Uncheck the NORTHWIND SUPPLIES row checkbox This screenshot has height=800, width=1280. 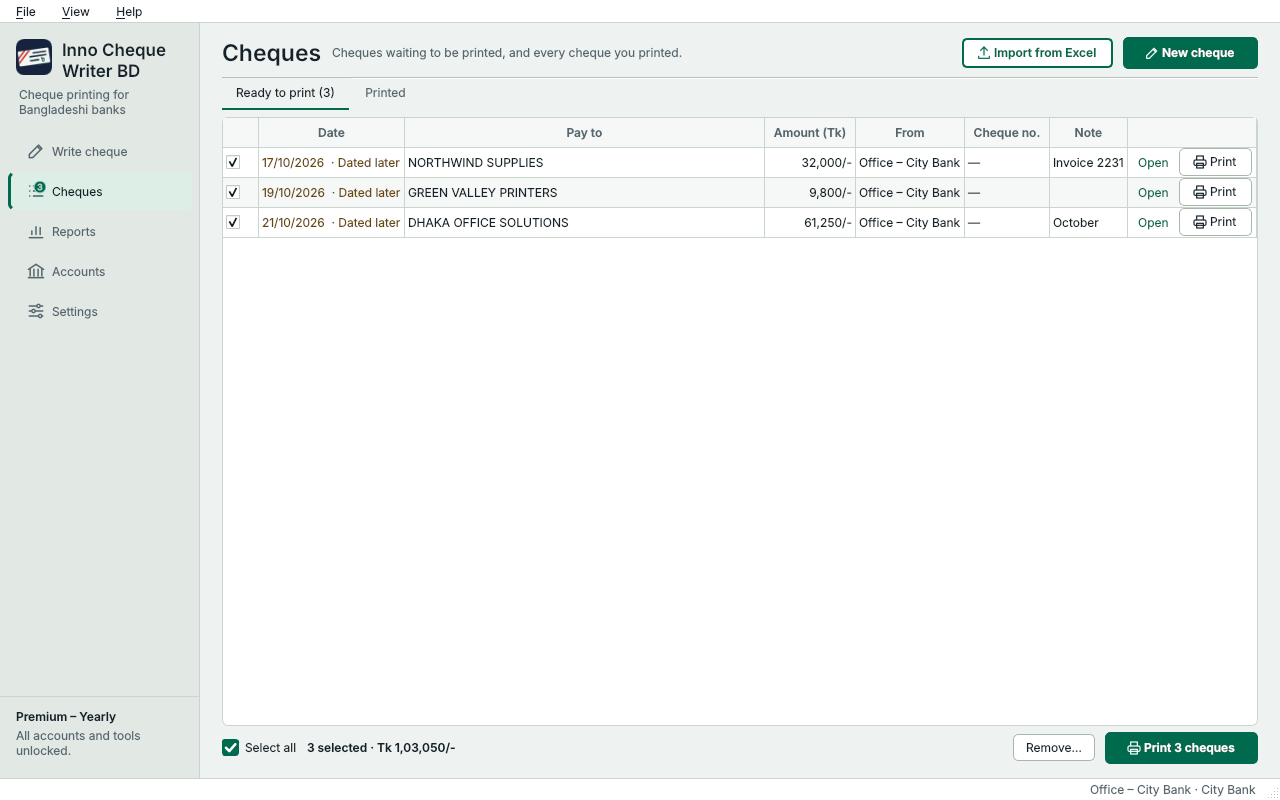[233, 162]
